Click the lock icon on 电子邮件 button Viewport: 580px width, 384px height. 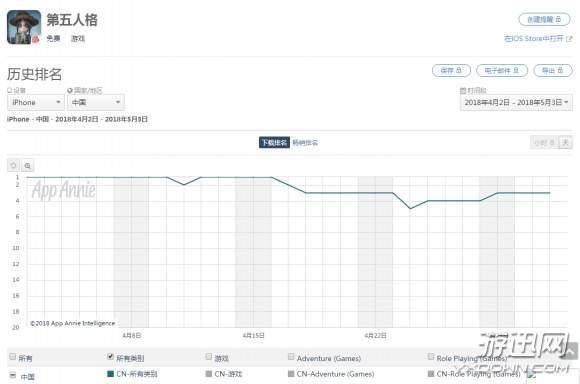[x=516, y=70]
